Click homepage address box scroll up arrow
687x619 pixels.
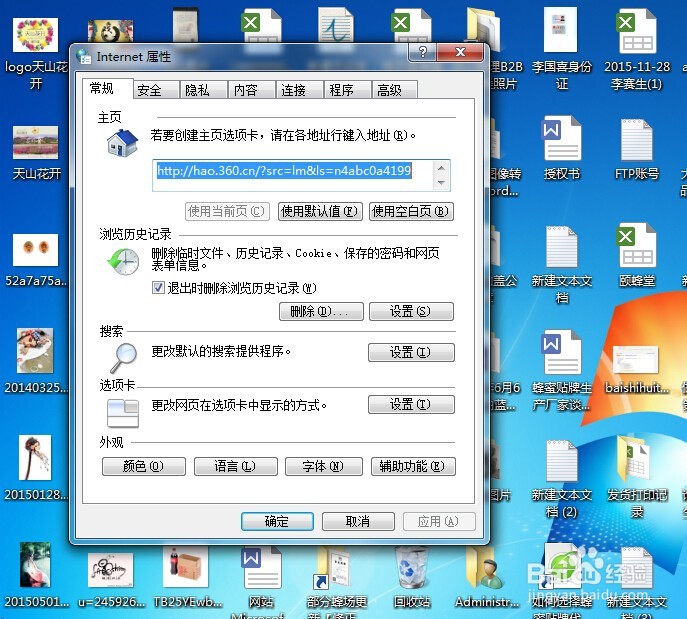click(x=441, y=168)
